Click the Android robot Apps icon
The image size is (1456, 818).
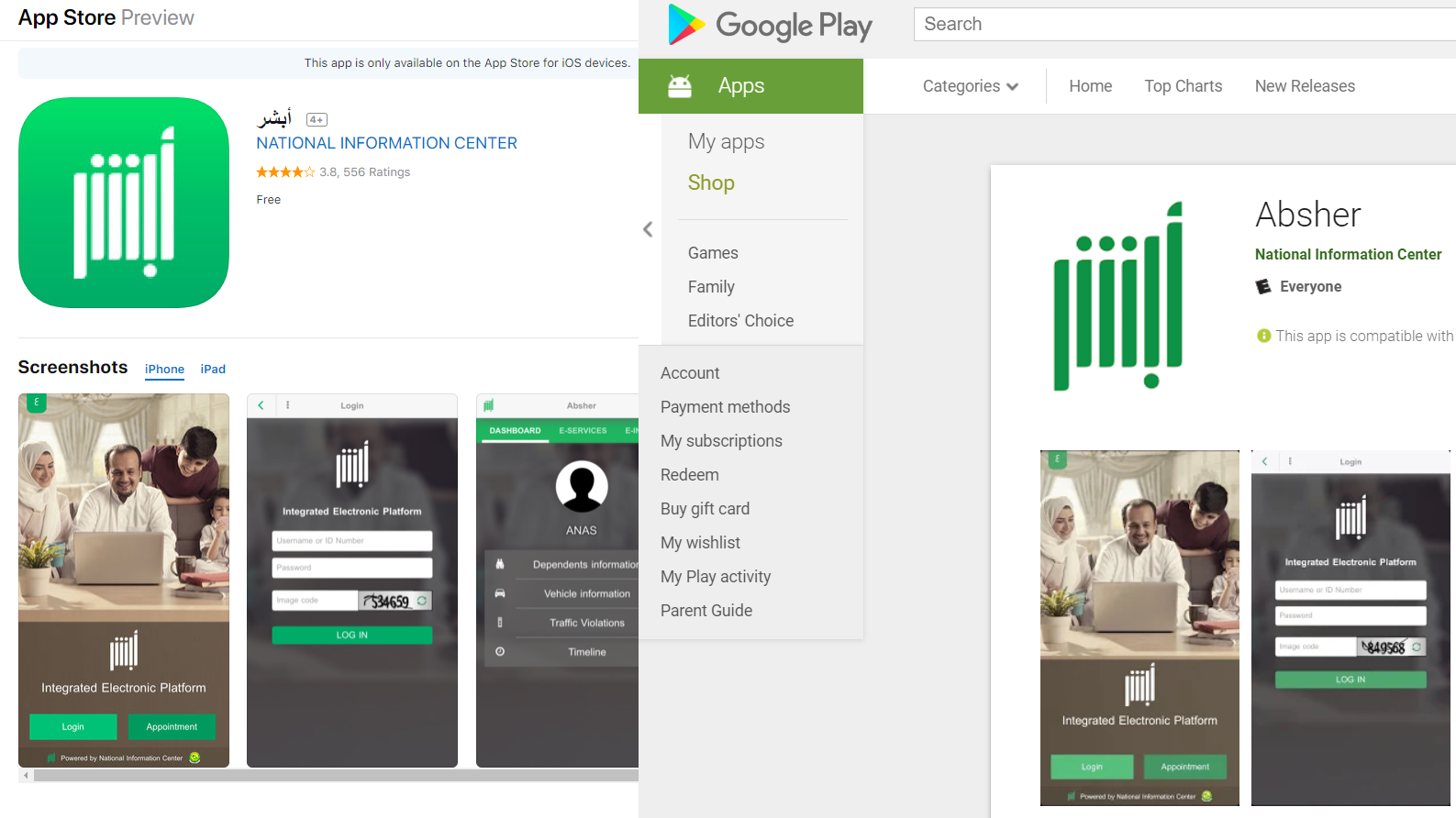(680, 86)
